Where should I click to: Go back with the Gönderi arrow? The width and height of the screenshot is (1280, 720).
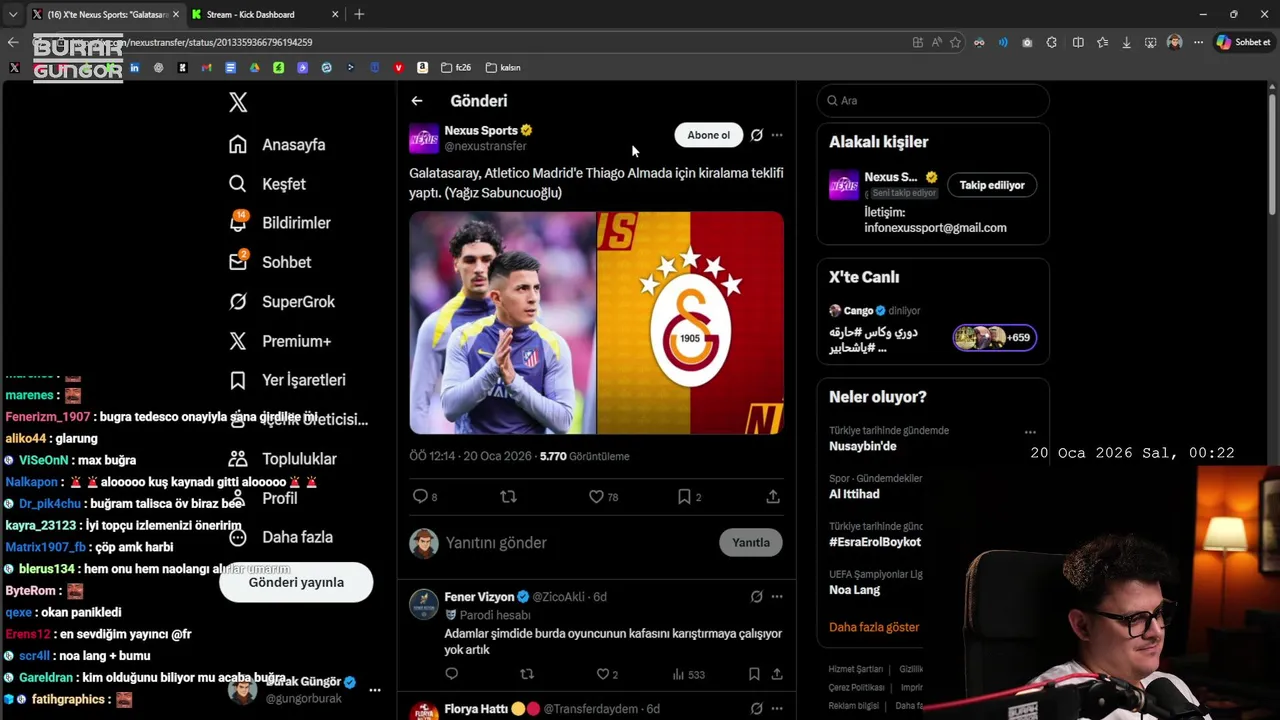(417, 101)
